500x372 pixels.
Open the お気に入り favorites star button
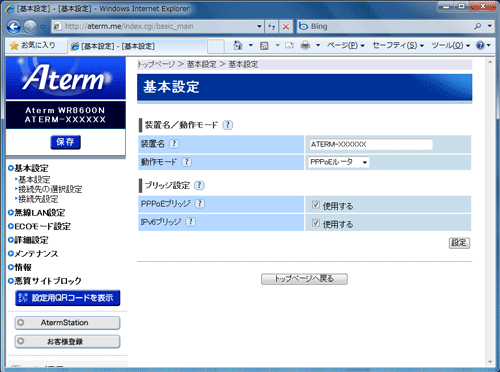tap(33, 45)
